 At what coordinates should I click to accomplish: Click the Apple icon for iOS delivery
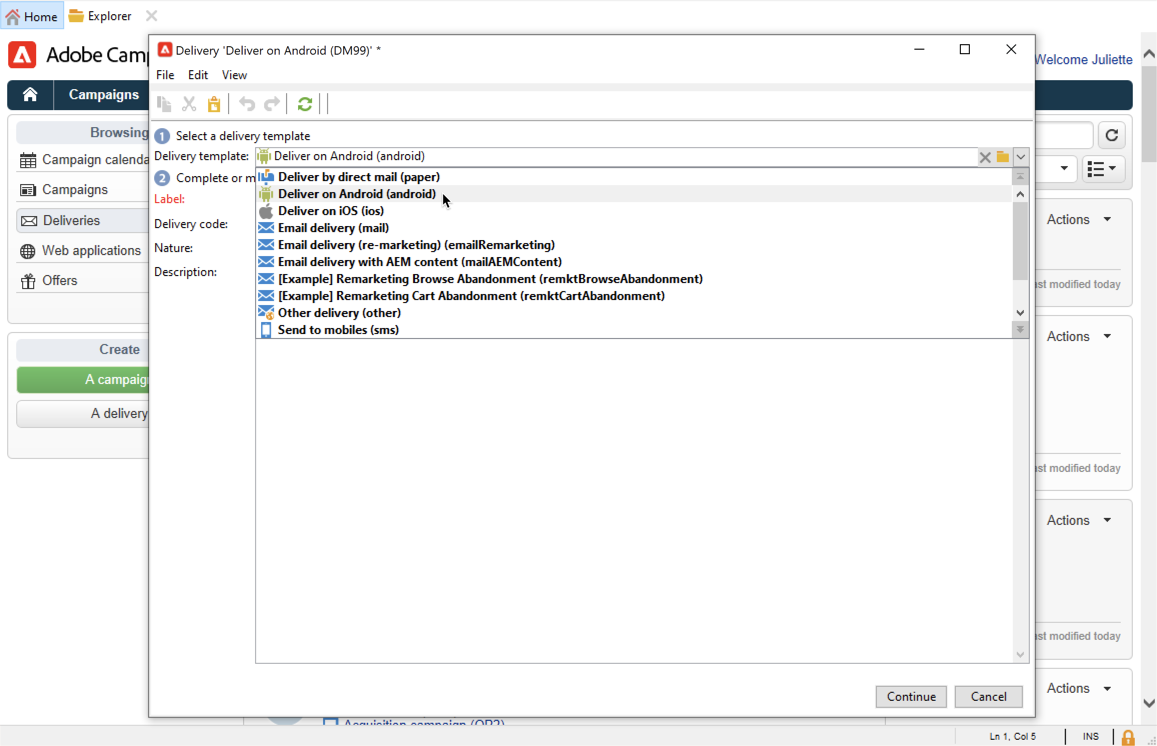point(266,211)
